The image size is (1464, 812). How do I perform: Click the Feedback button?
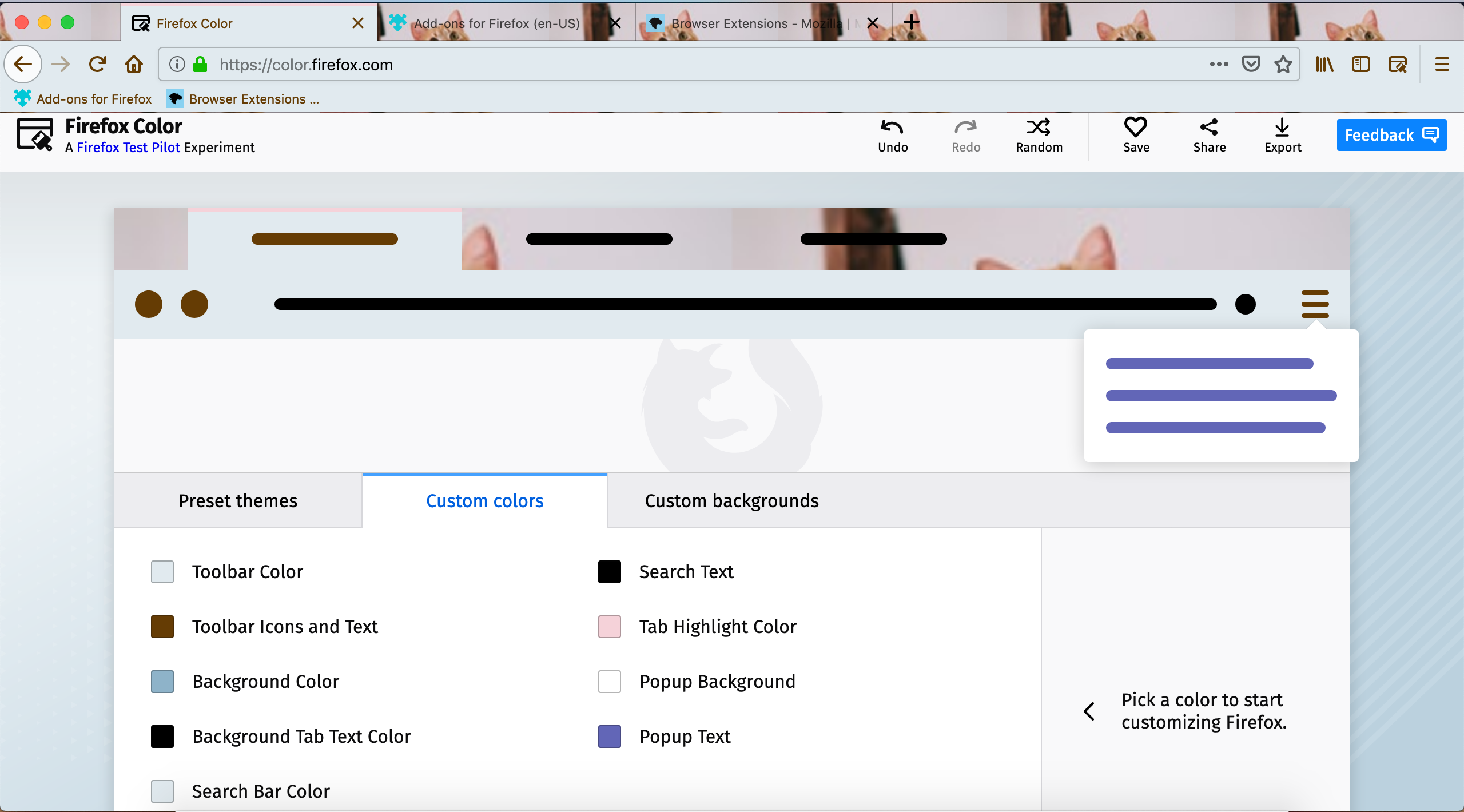[x=1391, y=135]
